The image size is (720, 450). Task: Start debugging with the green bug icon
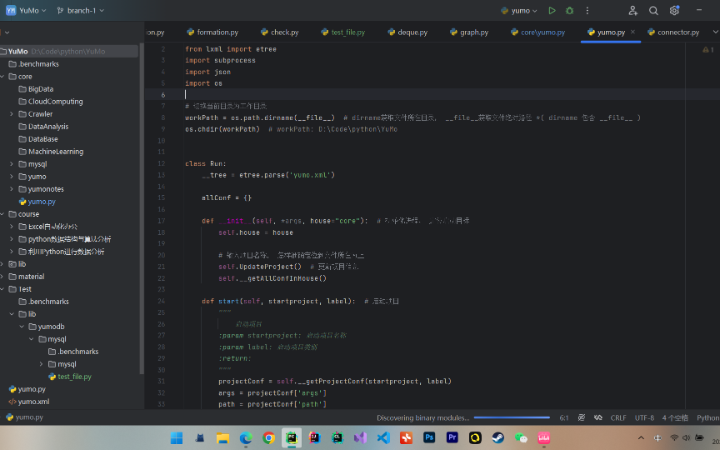(x=569, y=11)
